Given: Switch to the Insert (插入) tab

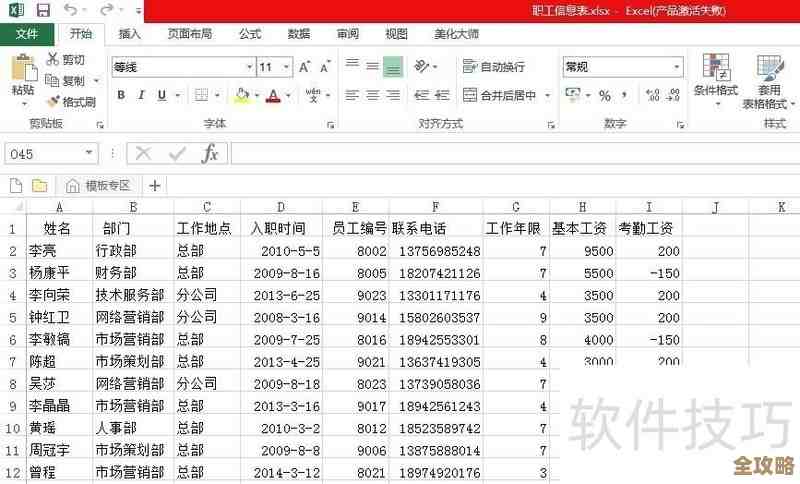Looking at the screenshot, I should coord(129,34).
